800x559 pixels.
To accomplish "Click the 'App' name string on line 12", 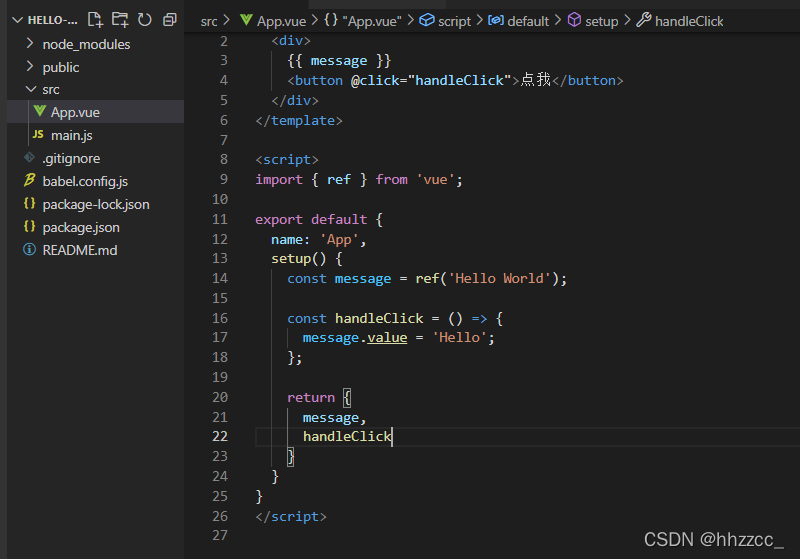I will coord(339,240).
